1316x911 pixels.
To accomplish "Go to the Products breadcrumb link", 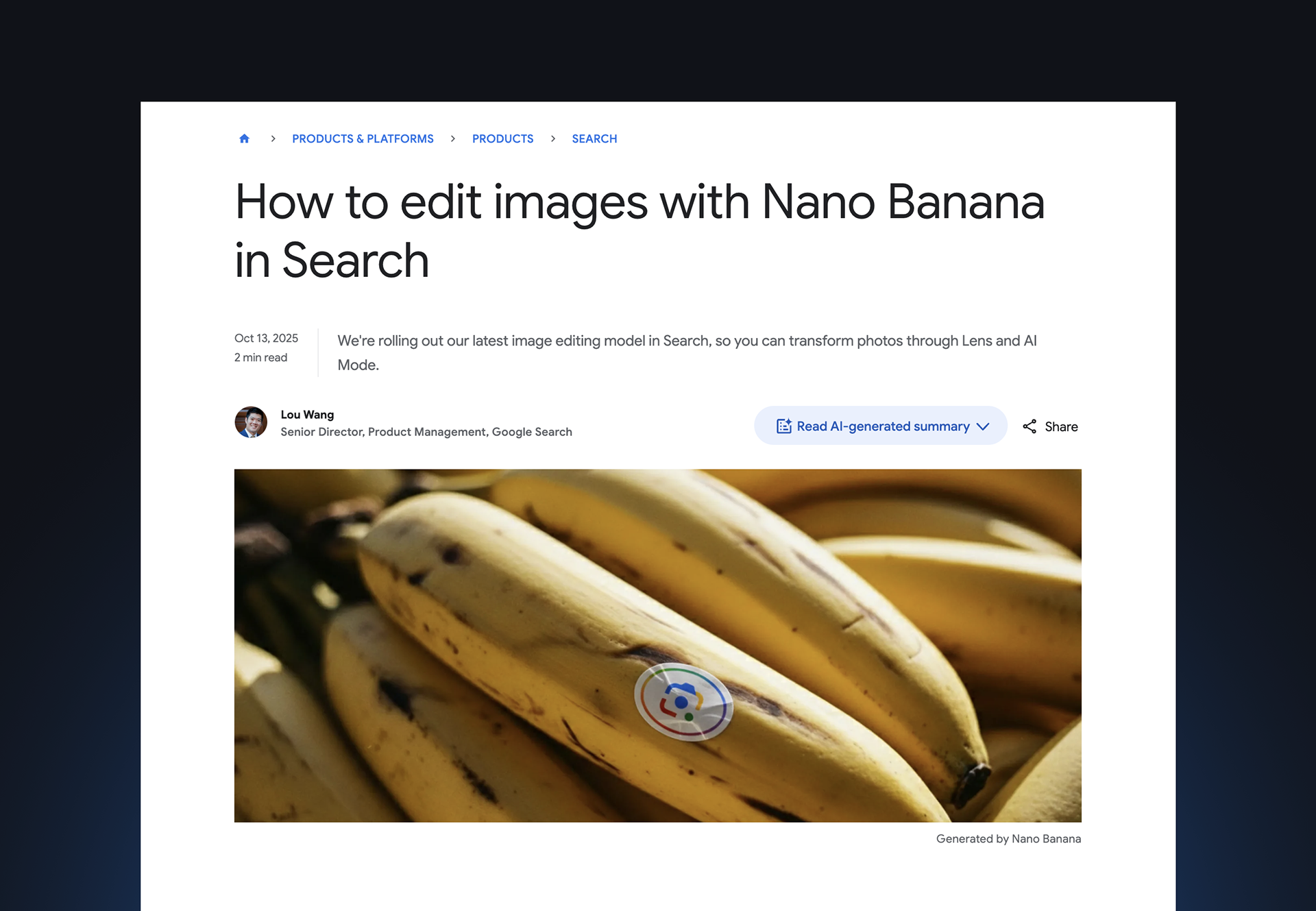I will [502, 138].
